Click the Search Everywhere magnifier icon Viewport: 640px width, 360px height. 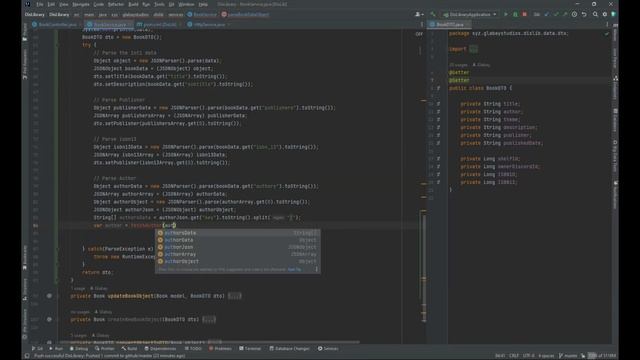[x=595, y=14]
